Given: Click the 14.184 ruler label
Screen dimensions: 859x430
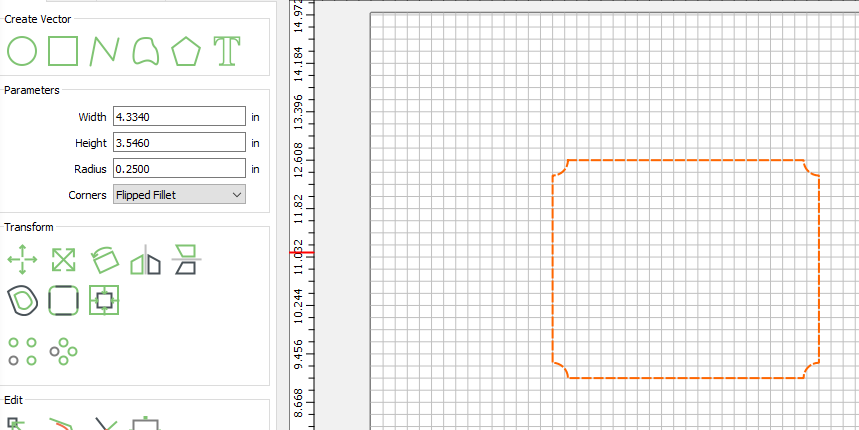Looking at the screenshot, I should 299,65.
